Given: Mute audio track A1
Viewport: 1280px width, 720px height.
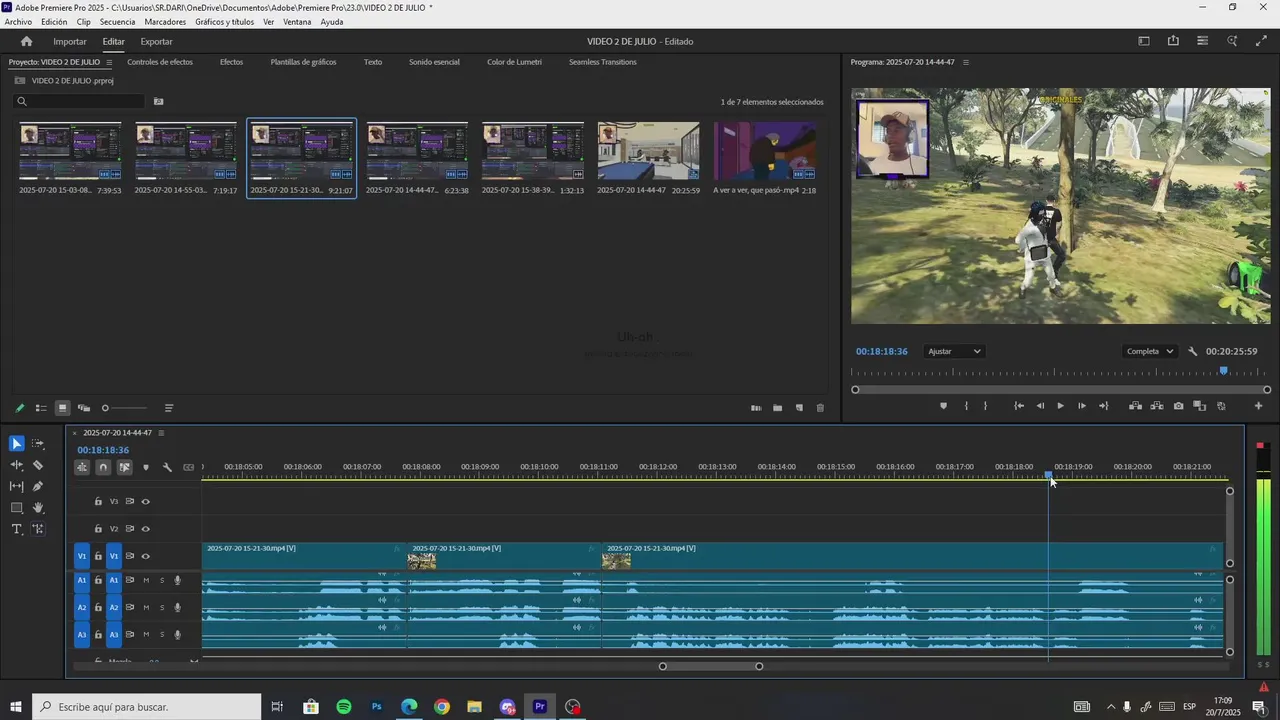Looking at the screenshot, I should click(146, 580).
